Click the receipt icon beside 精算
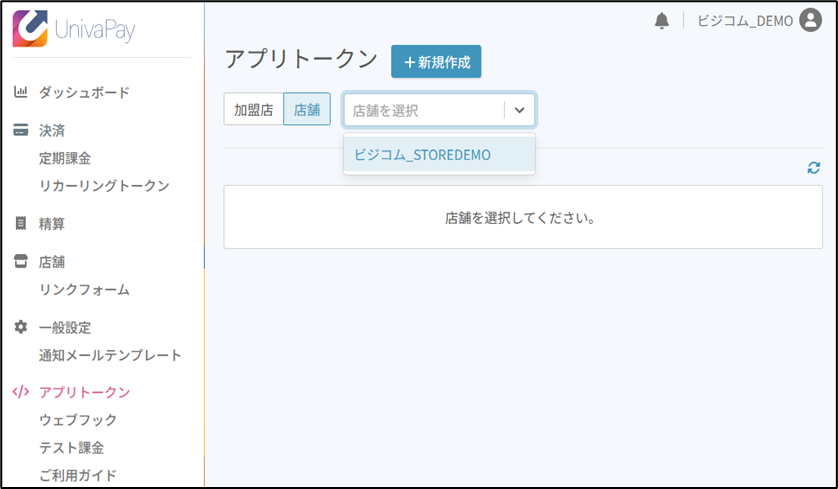This screenshot has height=489, width=838. pos(20,223)
